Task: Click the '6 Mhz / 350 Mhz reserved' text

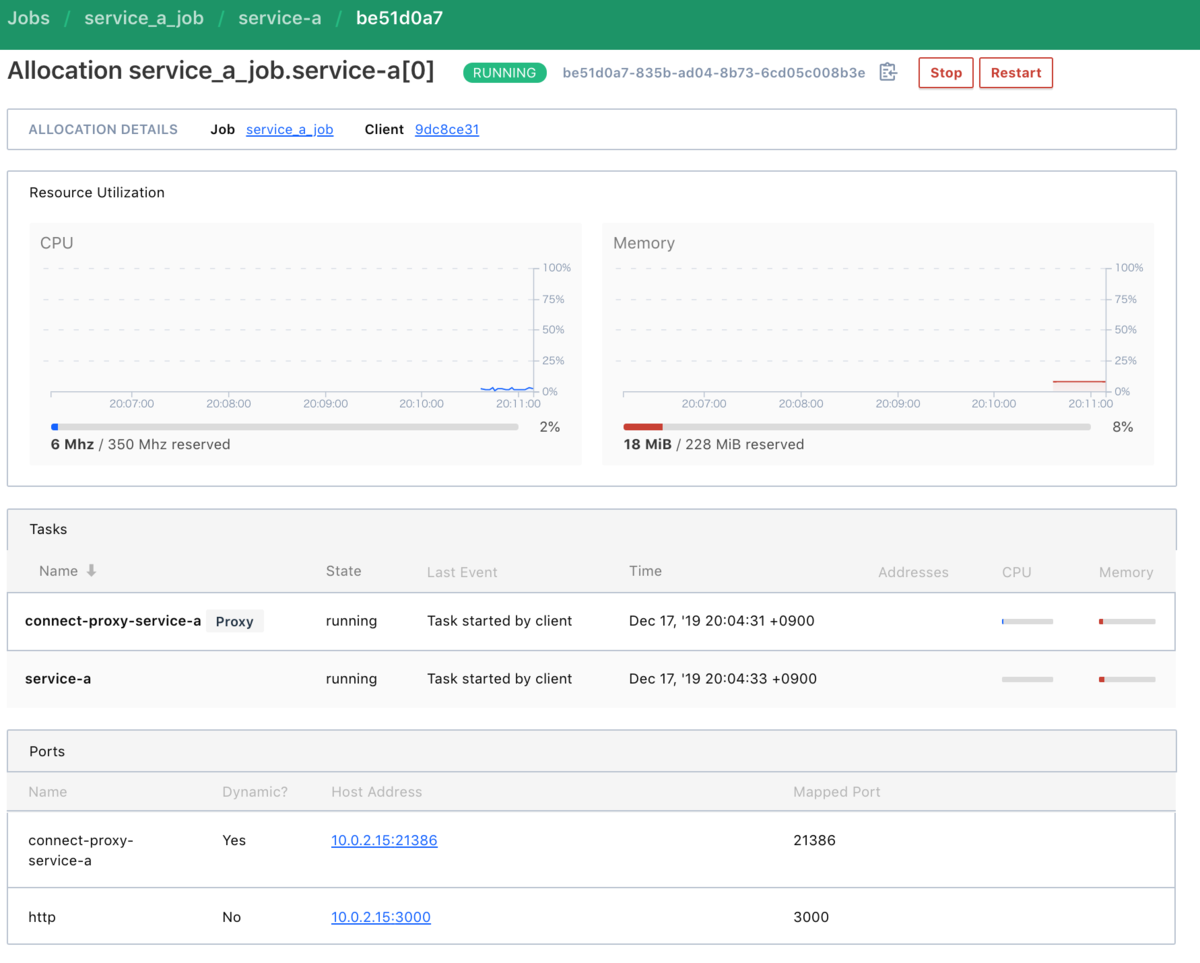Action: [141, 444]
